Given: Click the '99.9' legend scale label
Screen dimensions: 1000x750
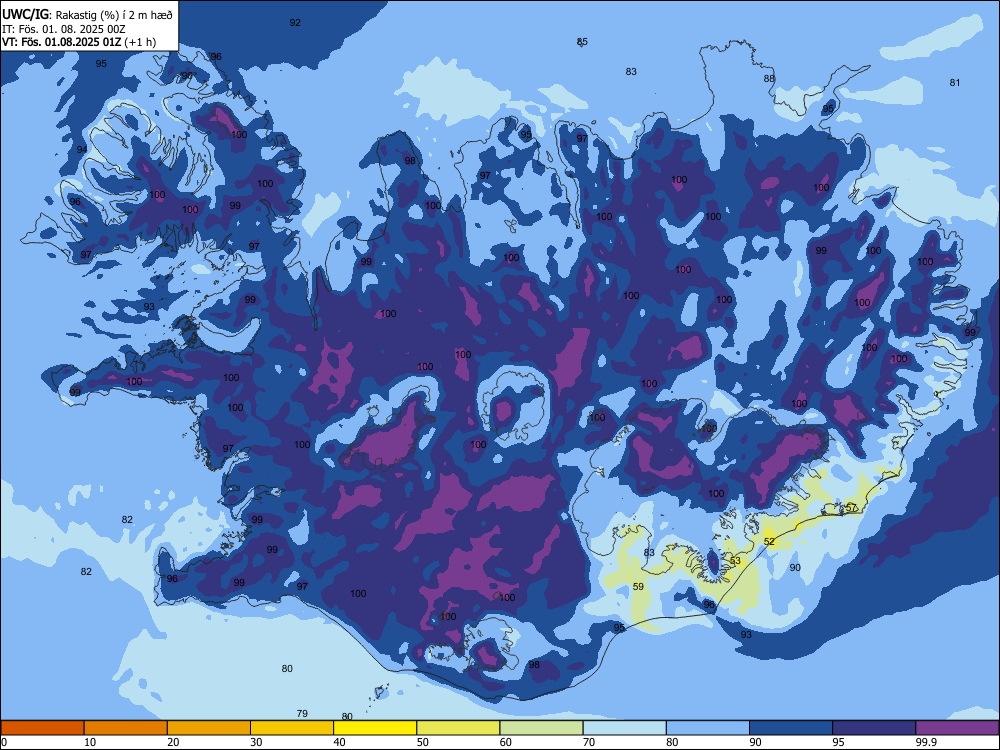Looking at the screenshot, I should (926, 742).
